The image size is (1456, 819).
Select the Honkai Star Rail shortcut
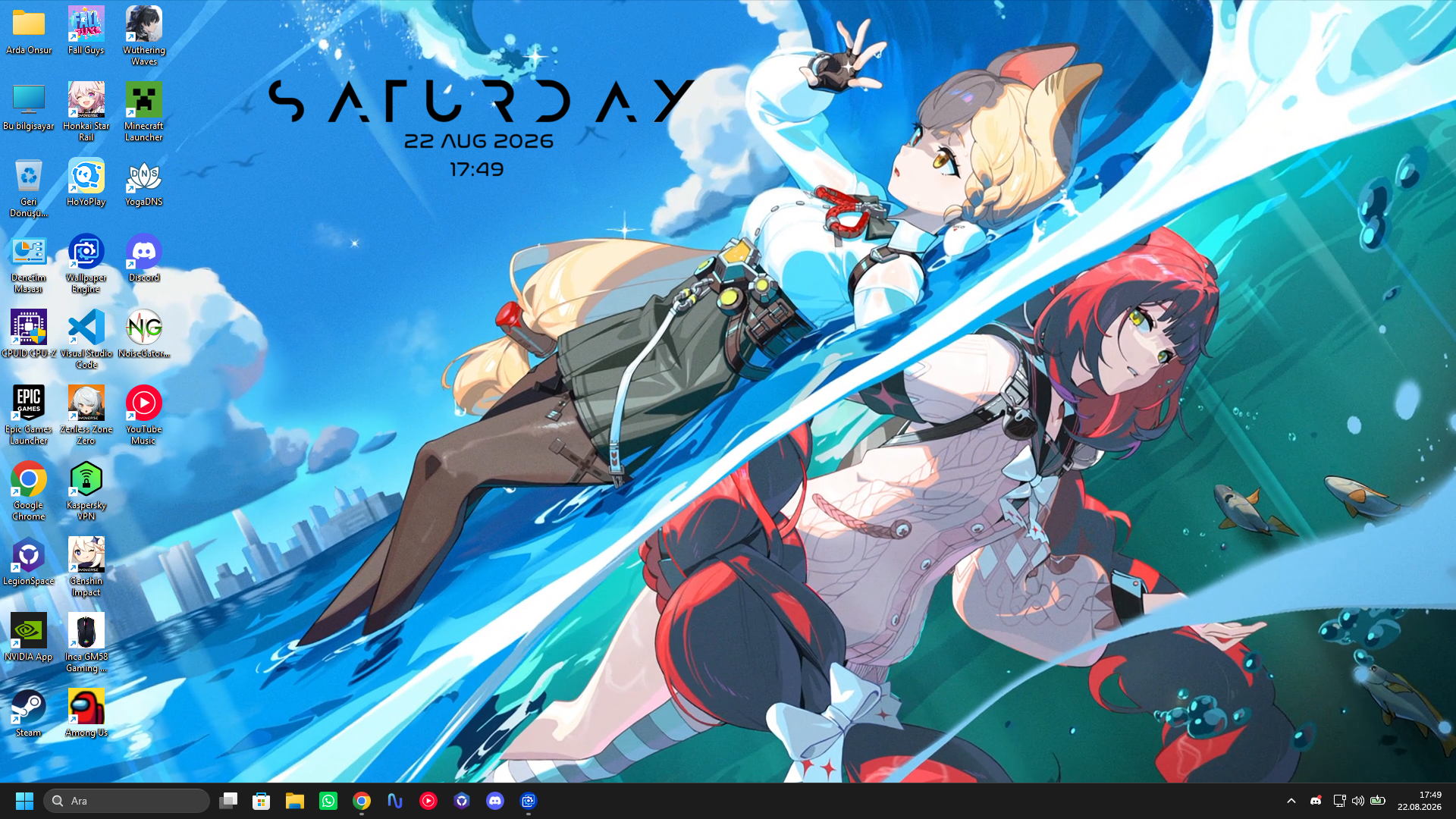point(86,111)
